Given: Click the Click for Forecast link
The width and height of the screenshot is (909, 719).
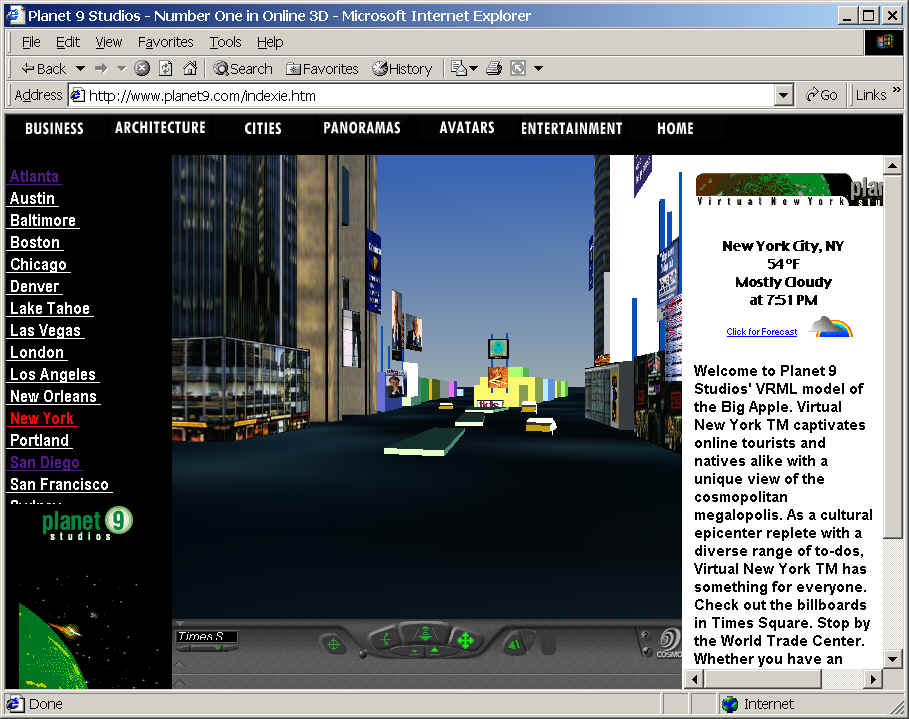Looking at the screenshot, I should [761, 332].
